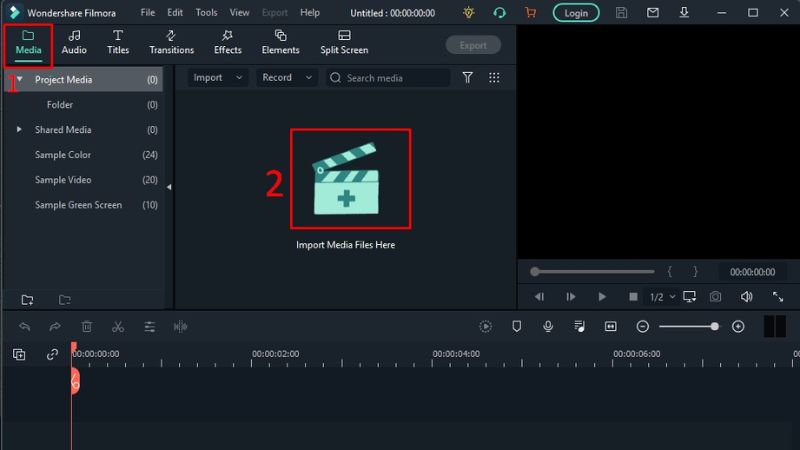Screen dimensions: 800x450
Task: Open the Import dropdown
Action: pyautogui.click(x=217, y=78)
